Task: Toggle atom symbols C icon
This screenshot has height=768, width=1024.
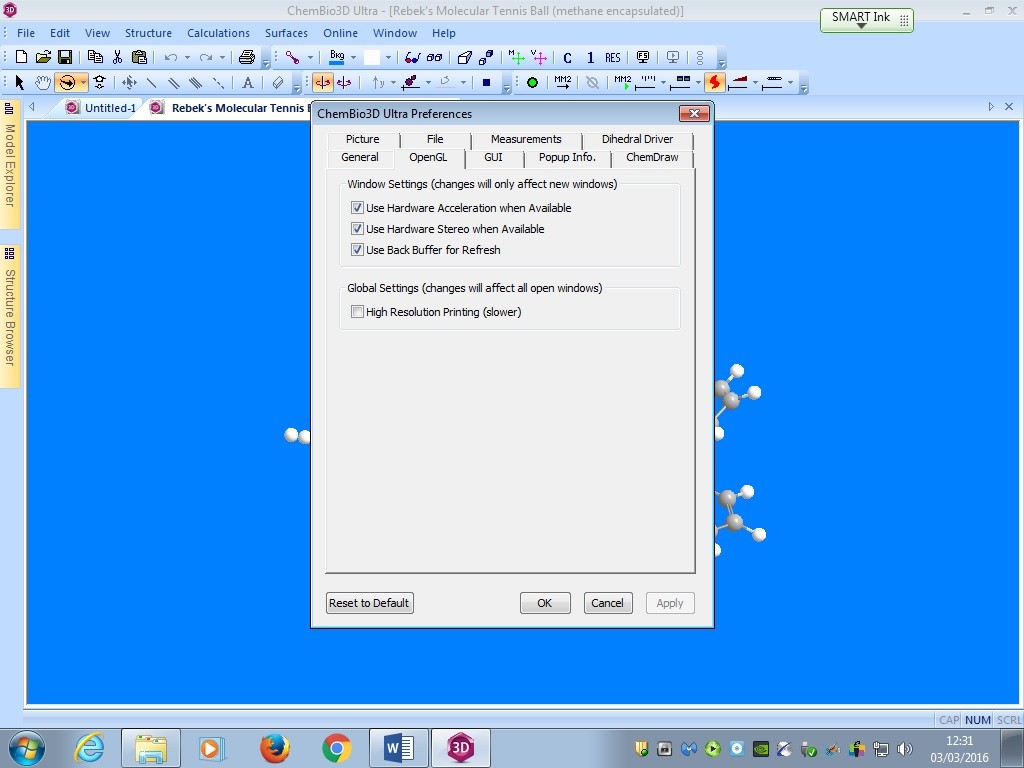Action: click(567, 57)
